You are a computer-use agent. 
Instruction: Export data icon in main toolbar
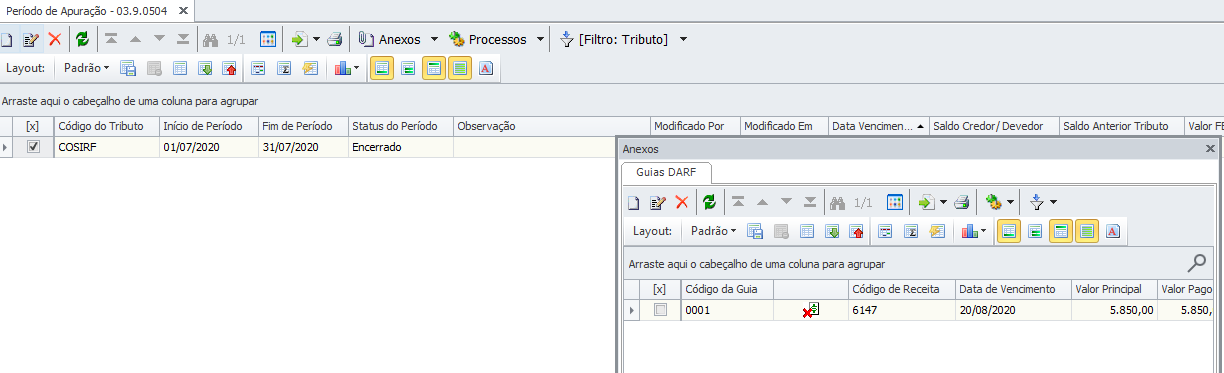click(299, 40)
